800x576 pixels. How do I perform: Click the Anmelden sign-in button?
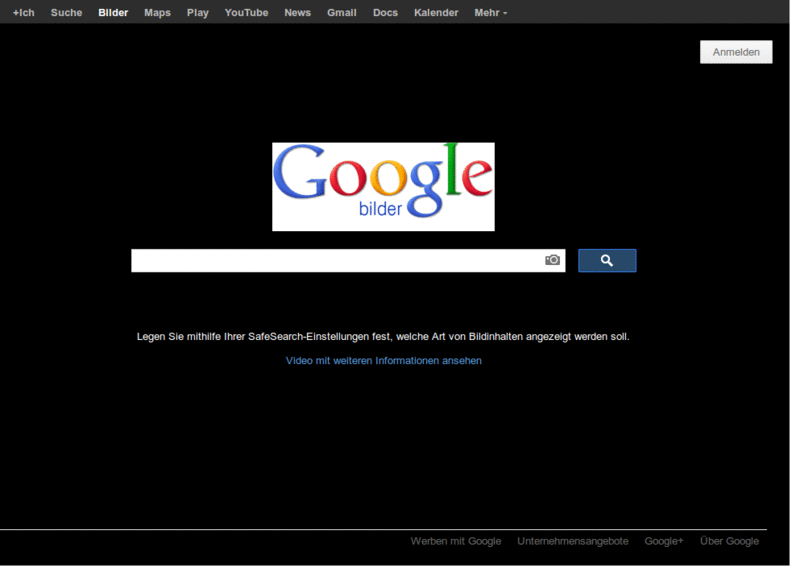(x=736, y=52)
